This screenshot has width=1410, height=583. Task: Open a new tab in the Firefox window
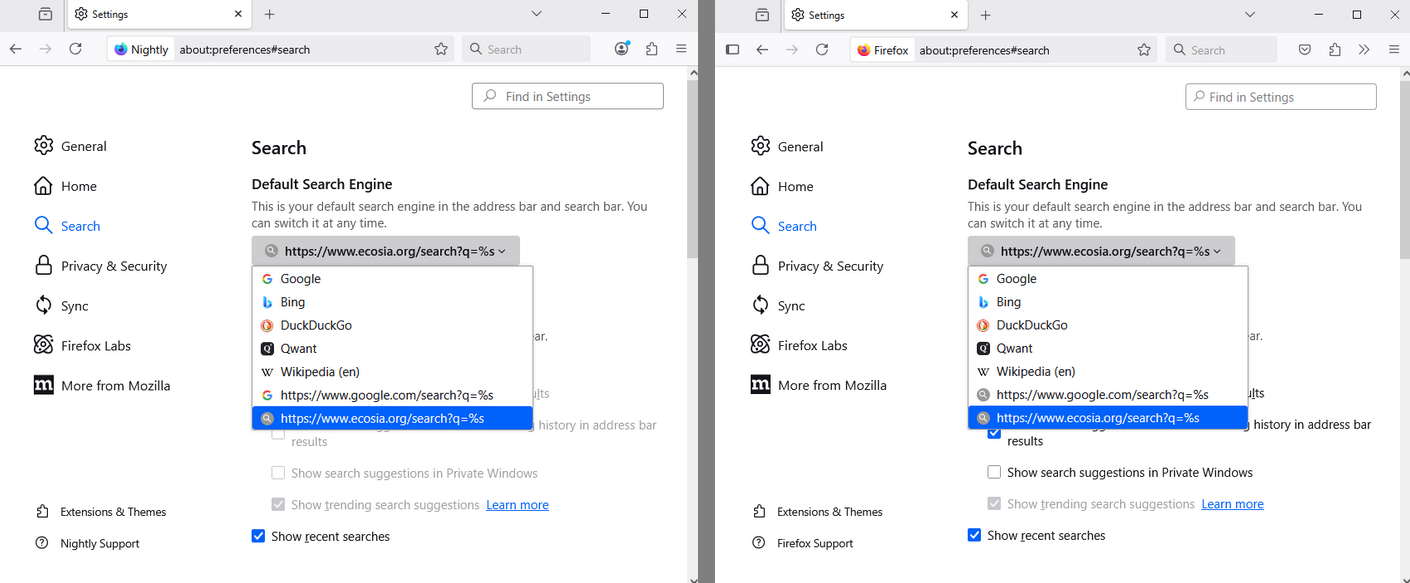(x=985, y=14)
